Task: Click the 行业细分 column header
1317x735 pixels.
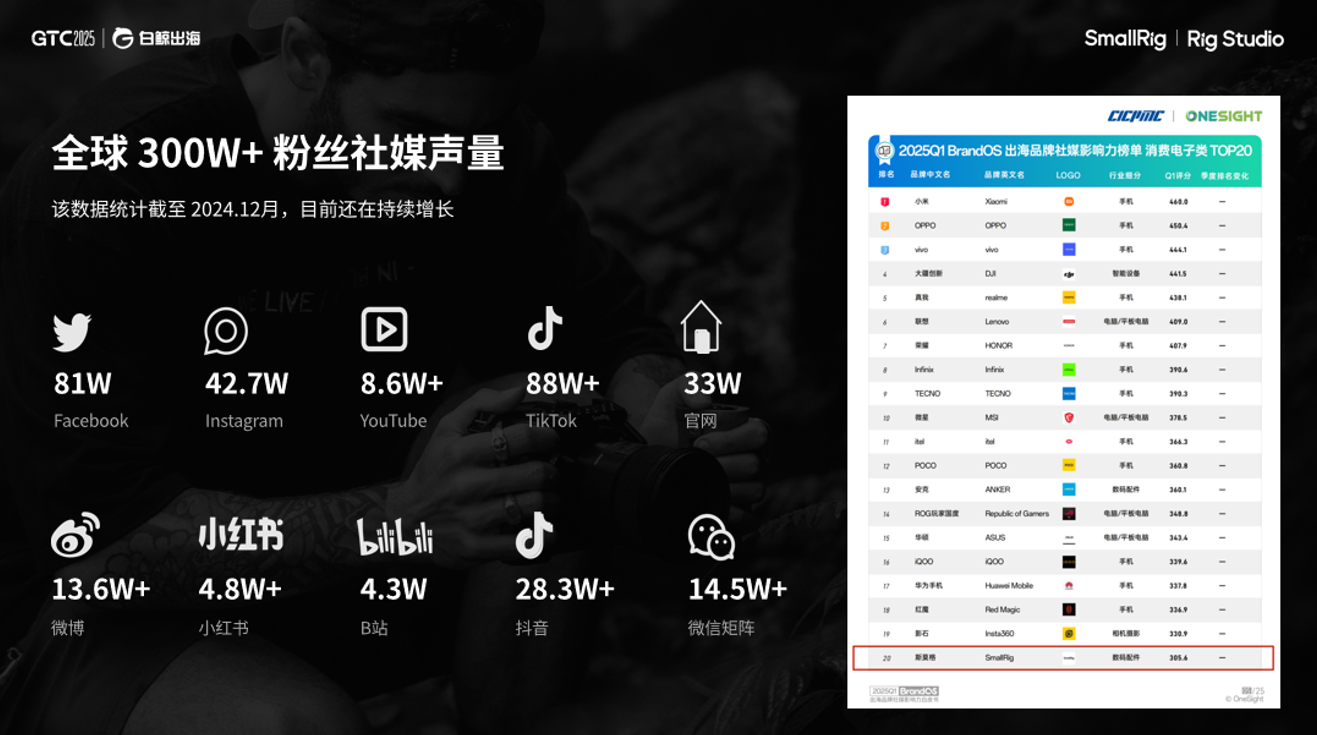Action: 1126,175
